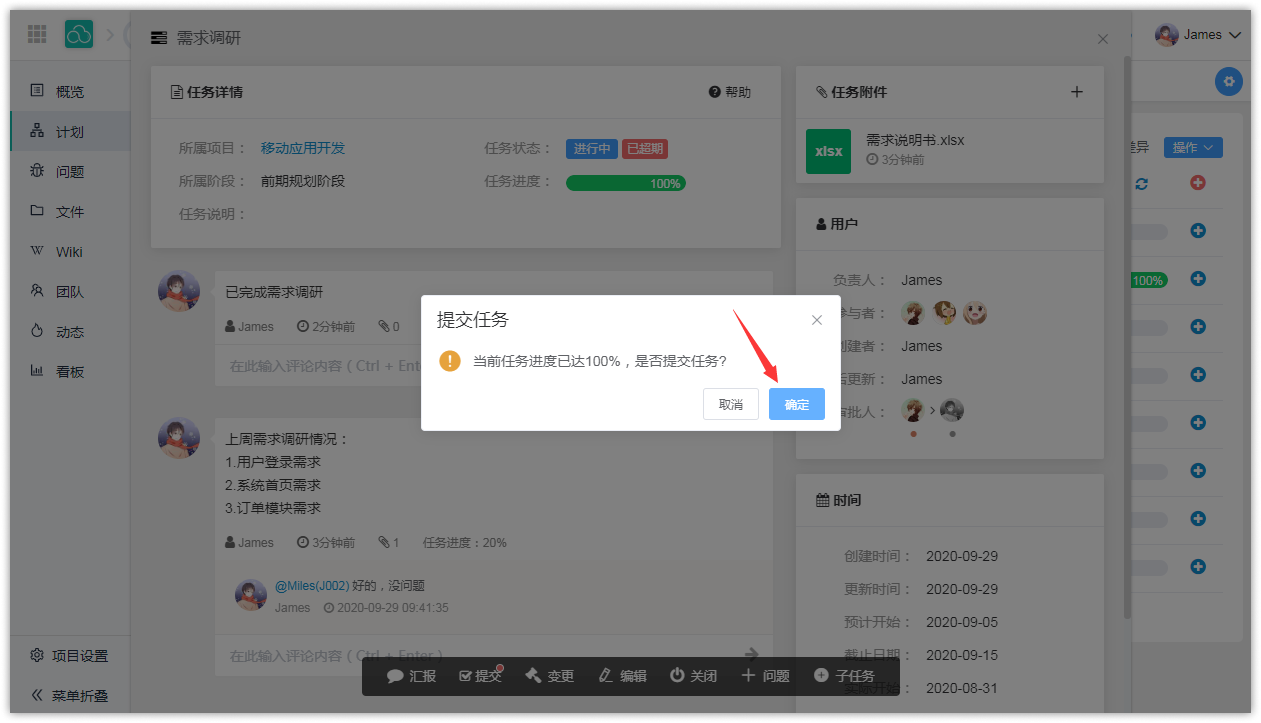Viewport: 1261px width, 723px height.
Task: Open the 计划 sidebar item
Action: tap(70, 131)
